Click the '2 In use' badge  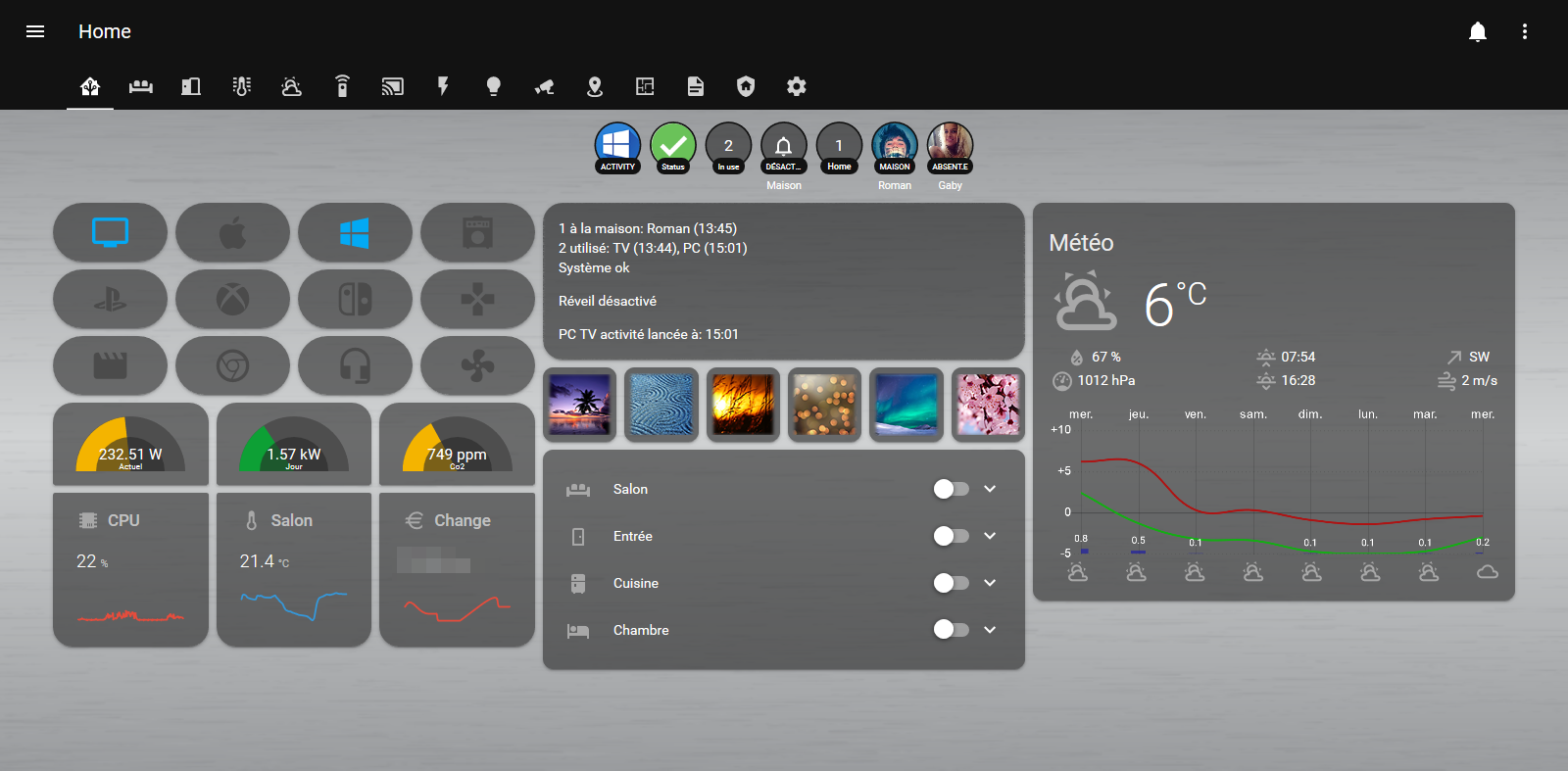click(728, 148)
